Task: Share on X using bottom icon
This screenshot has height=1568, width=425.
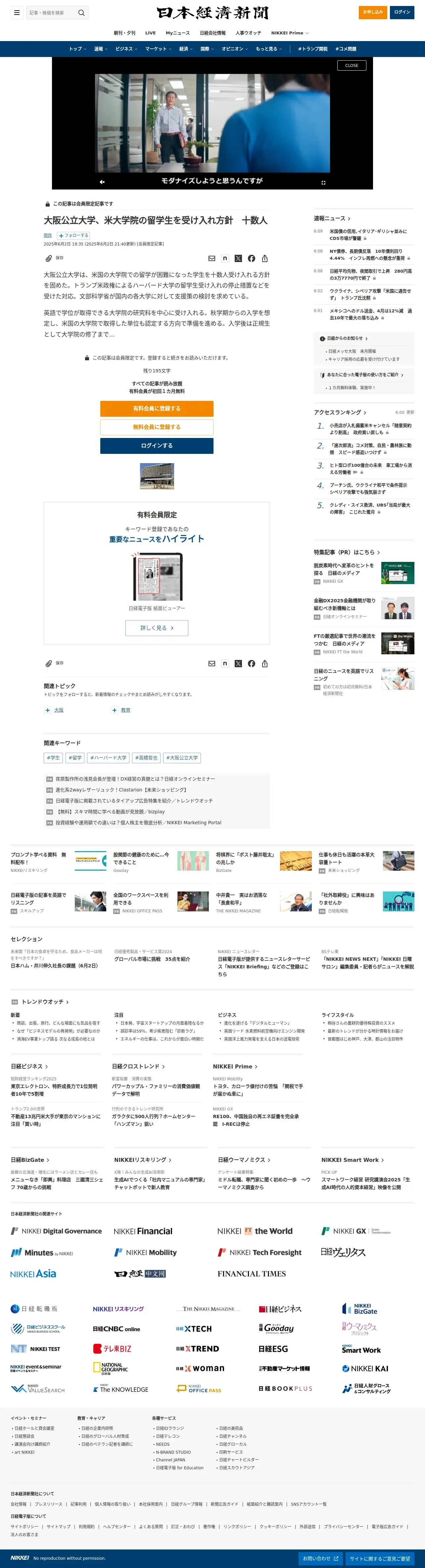Action: point(238,664)
